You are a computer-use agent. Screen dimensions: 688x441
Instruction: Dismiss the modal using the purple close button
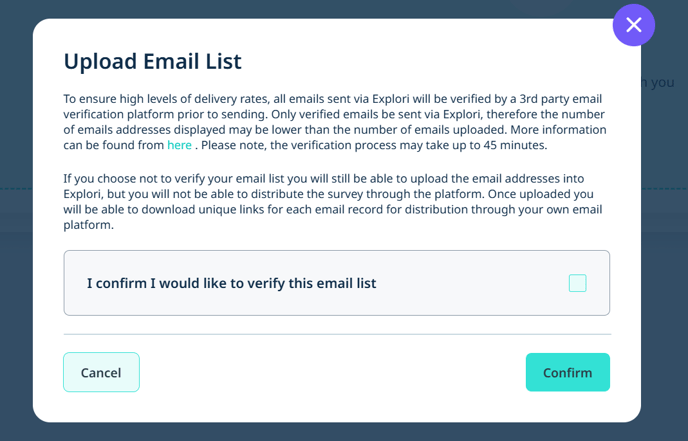[634, 25]
